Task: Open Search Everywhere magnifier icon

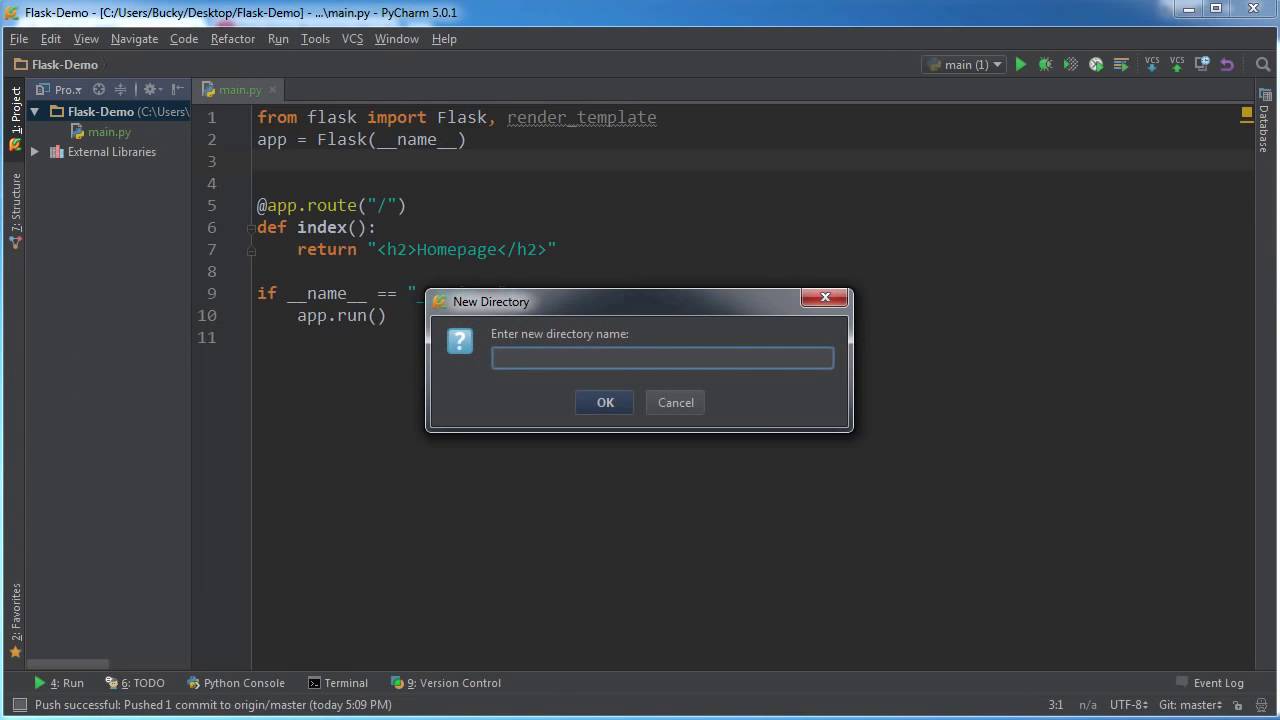Action: click(x=1263, y=64)
